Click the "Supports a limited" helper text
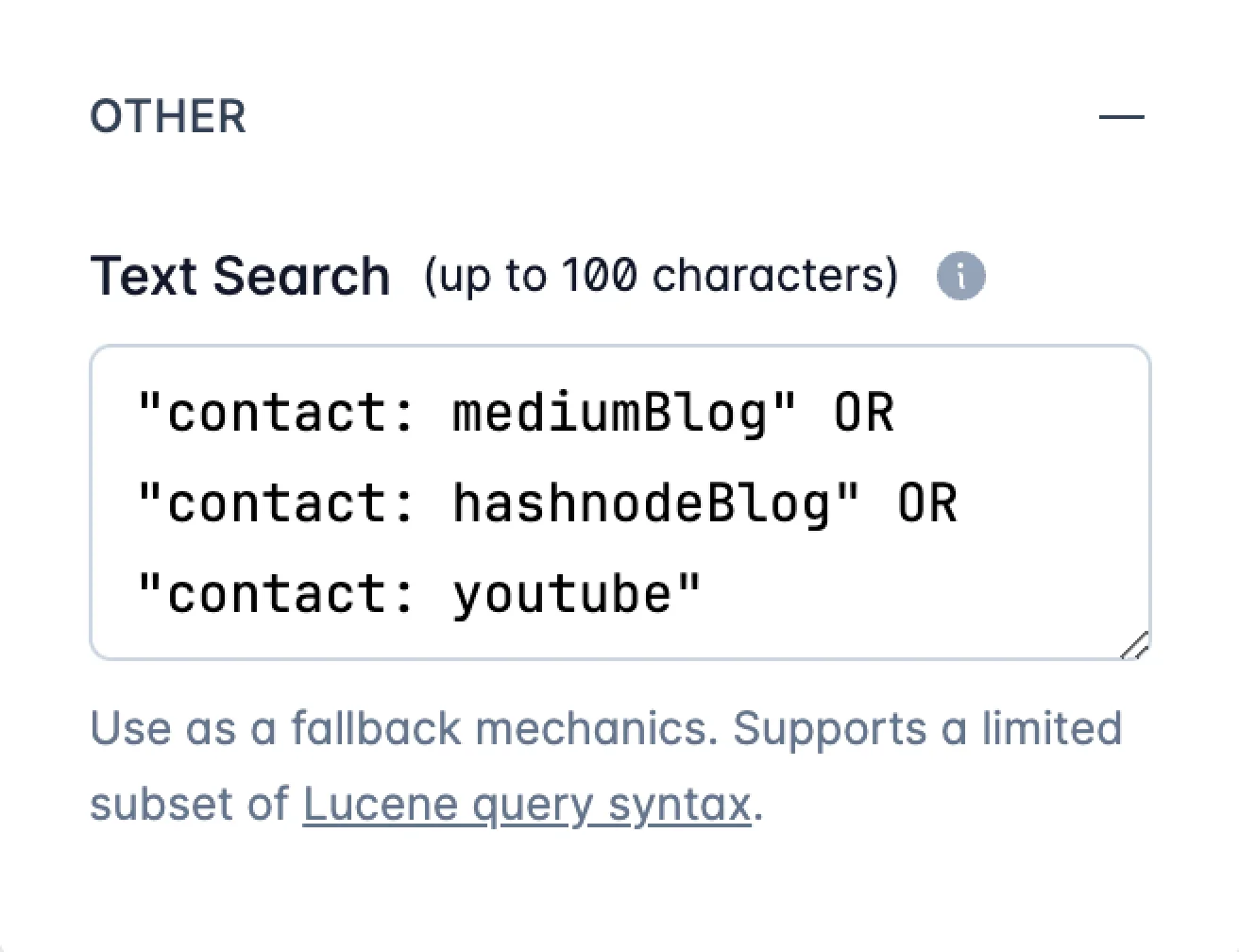 [x=927, y=728]
